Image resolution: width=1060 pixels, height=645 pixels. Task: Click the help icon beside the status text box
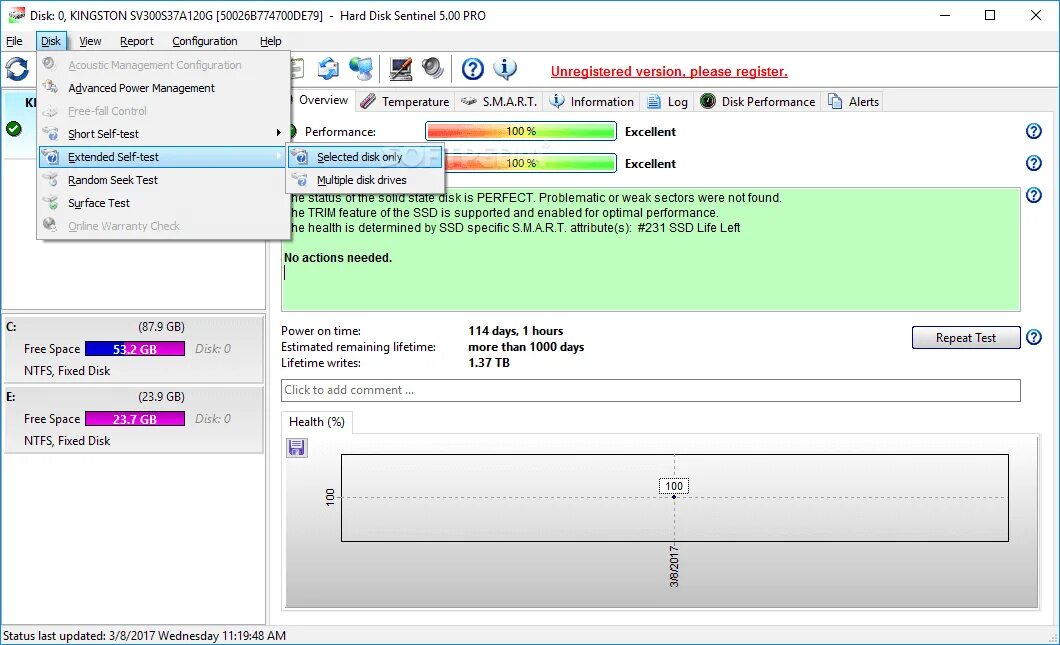click(x=1034, y=195)
